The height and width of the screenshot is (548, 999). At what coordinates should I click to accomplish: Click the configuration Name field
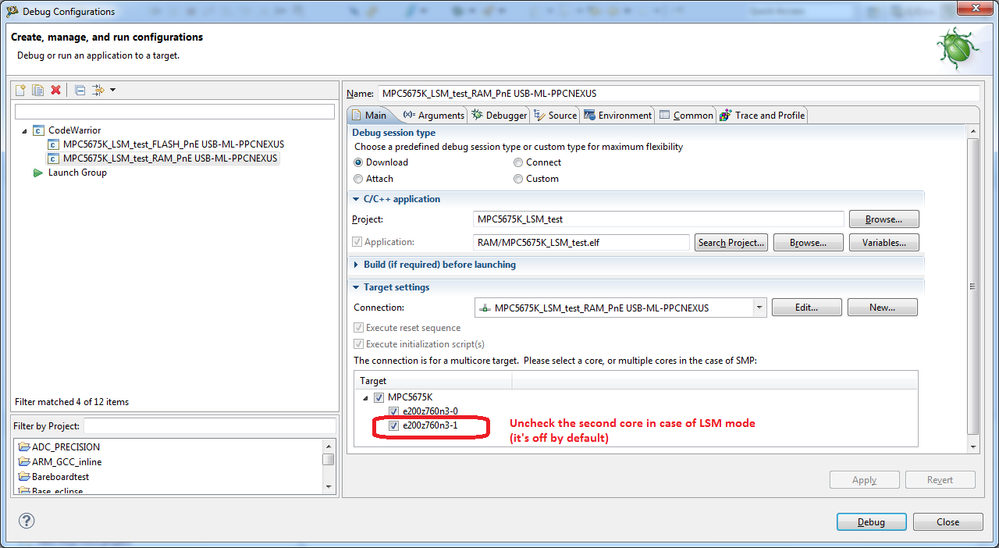679,94
